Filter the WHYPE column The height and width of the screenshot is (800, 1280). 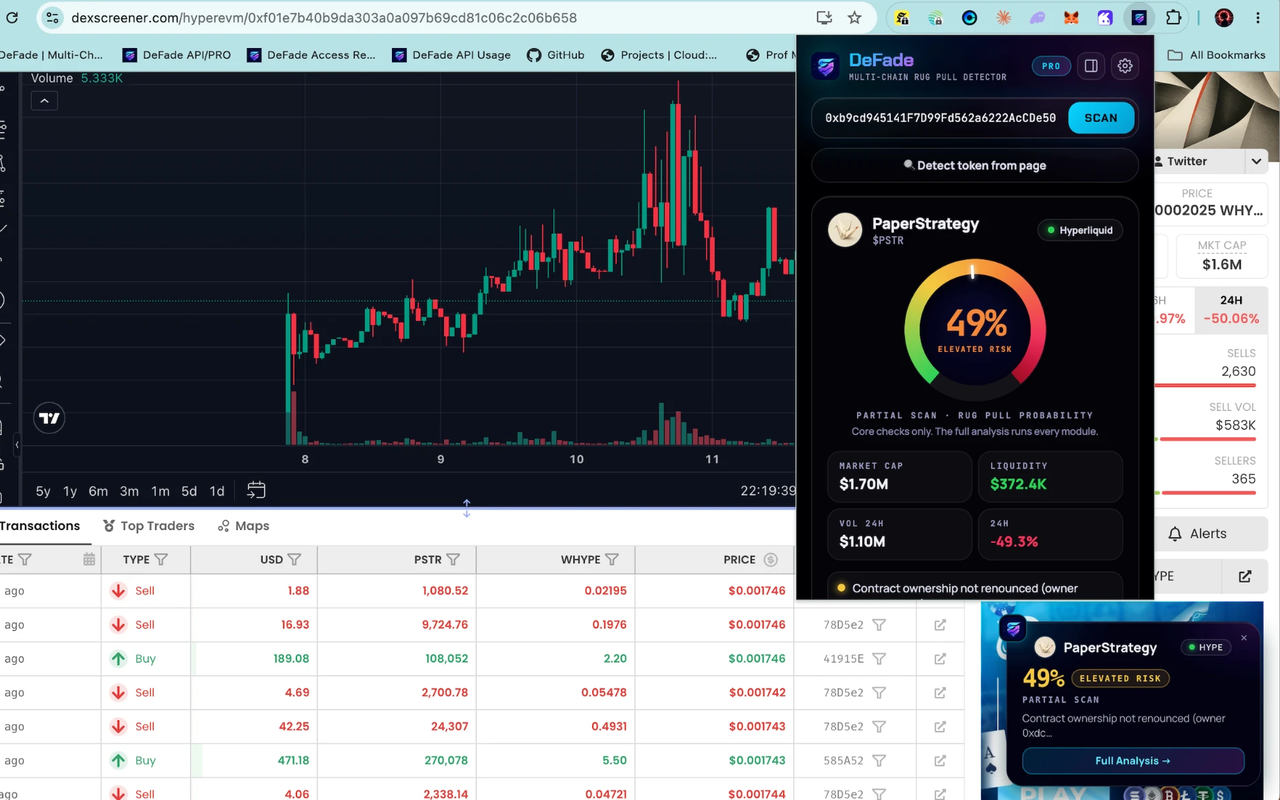point(612,560)
